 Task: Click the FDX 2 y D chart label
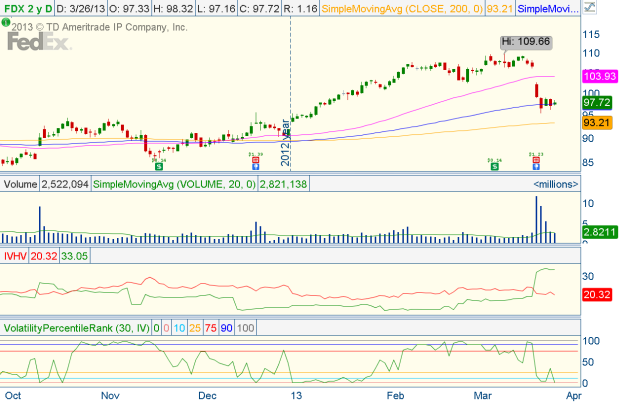(x=28, y=9)
